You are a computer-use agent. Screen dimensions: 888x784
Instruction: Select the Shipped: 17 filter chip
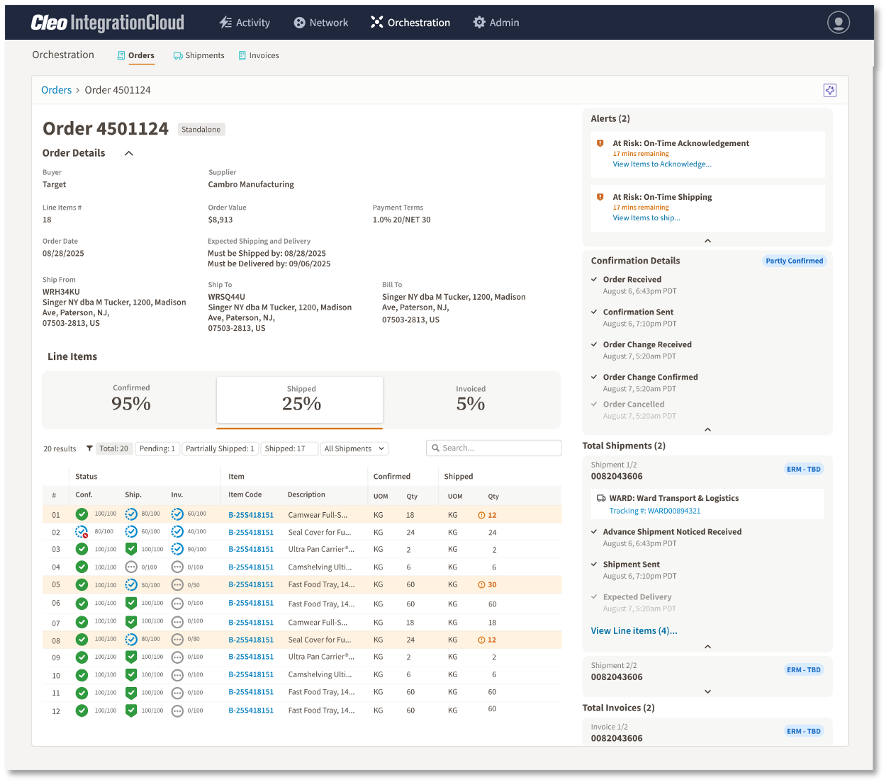point(289,449)
